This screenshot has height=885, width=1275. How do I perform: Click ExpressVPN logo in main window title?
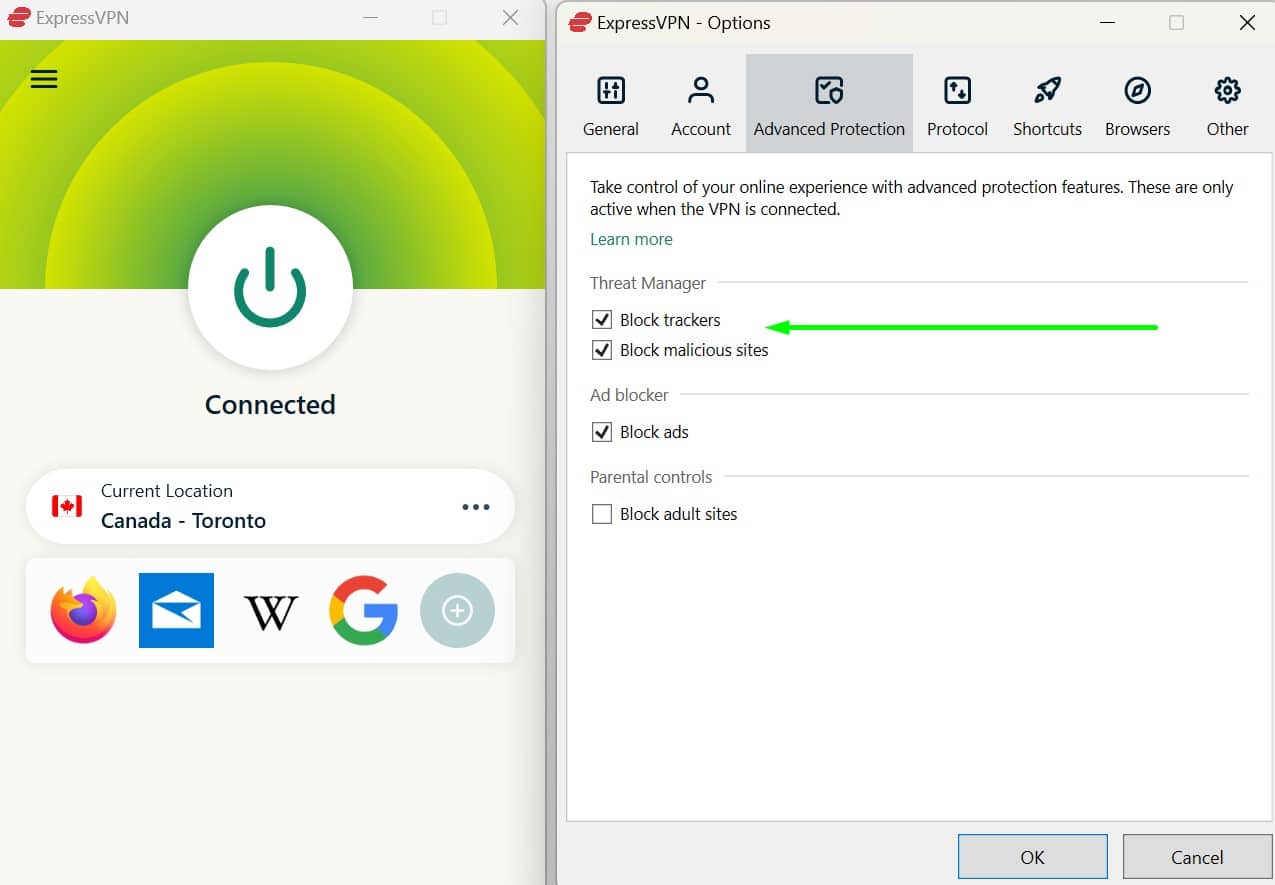tap(19, 17)
